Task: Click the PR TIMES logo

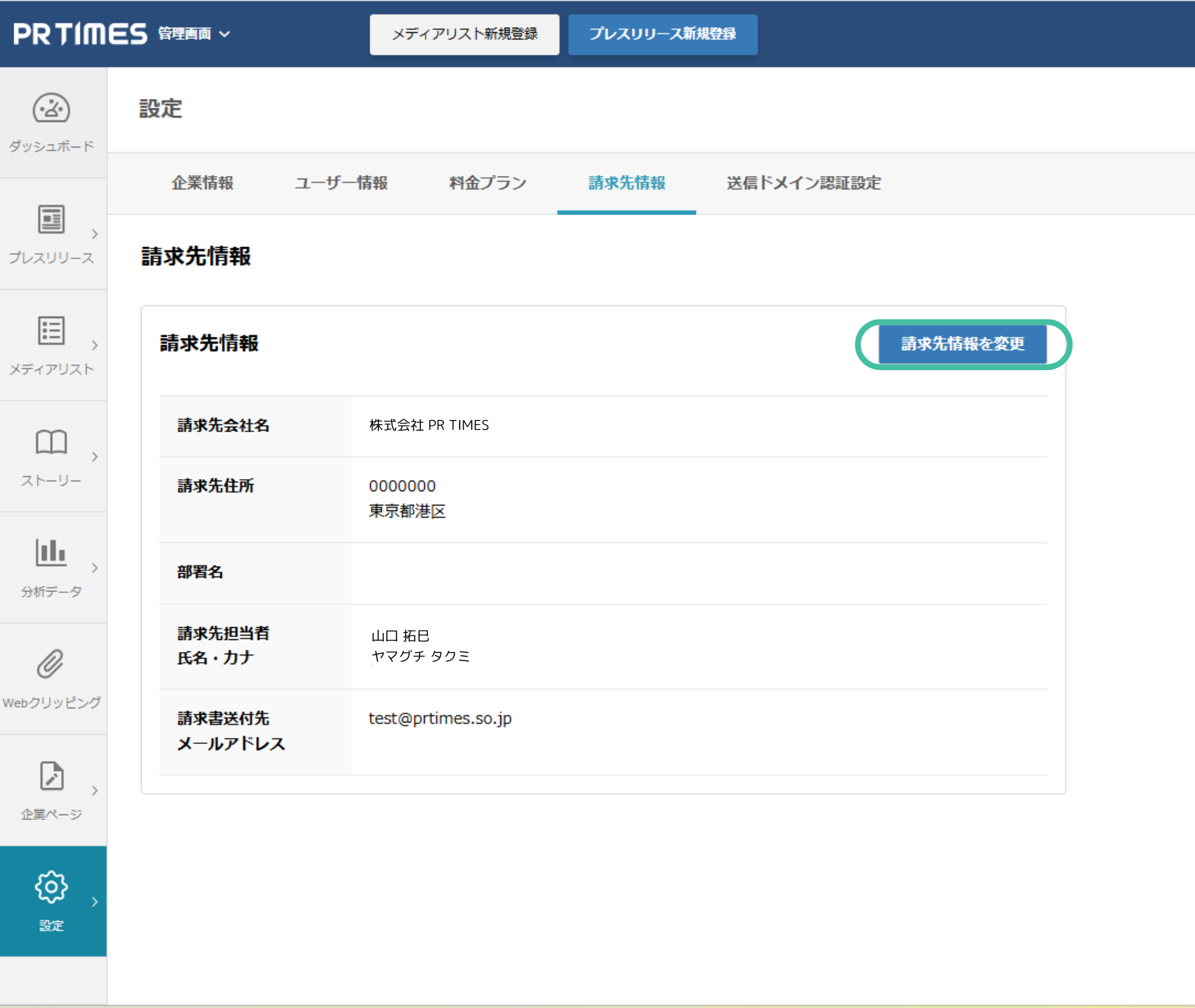Action: pyautogui.click(x=80, y=34)
